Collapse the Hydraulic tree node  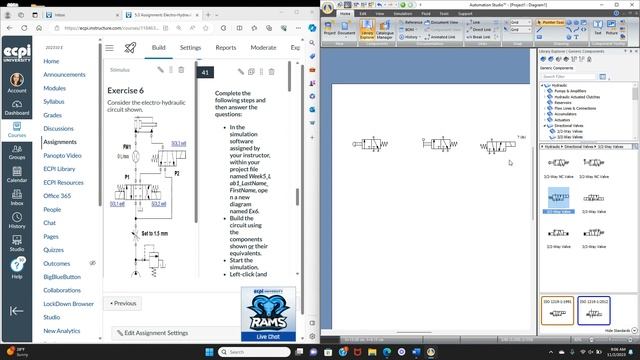(x=542, y=86)
